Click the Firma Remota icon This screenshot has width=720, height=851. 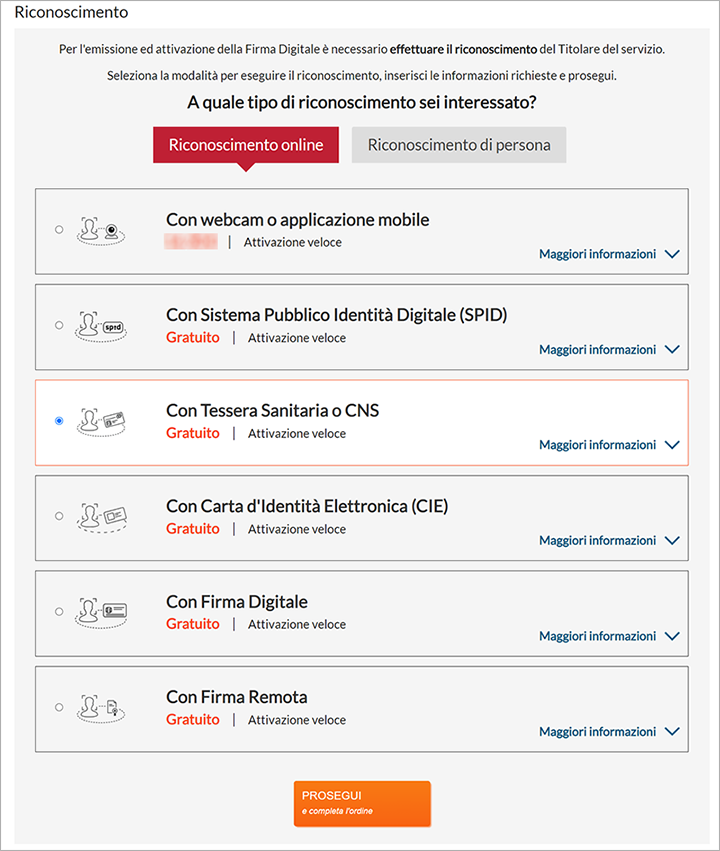tap(101, 708)
